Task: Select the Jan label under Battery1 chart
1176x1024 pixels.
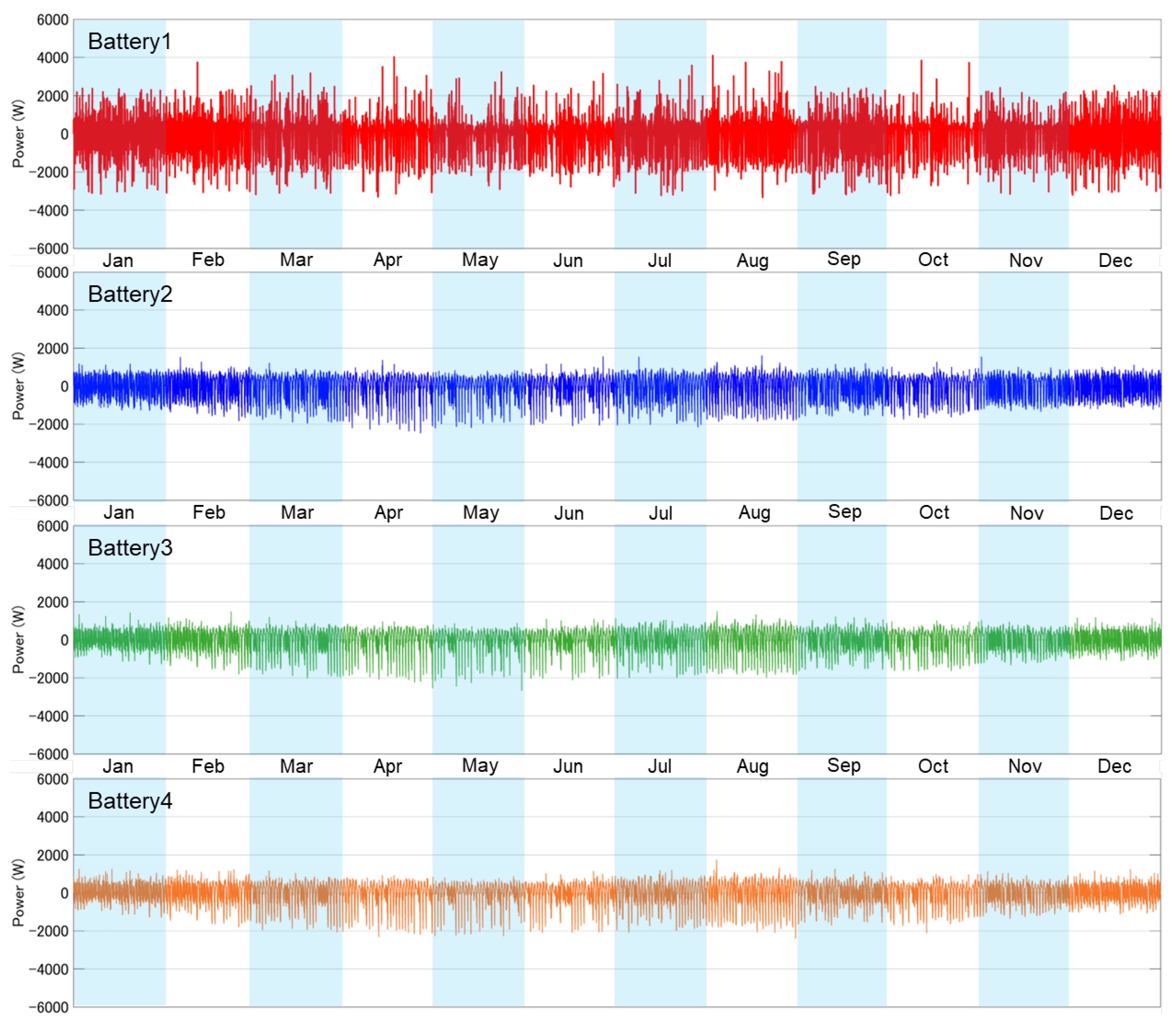Action: (x=118, y=261)
